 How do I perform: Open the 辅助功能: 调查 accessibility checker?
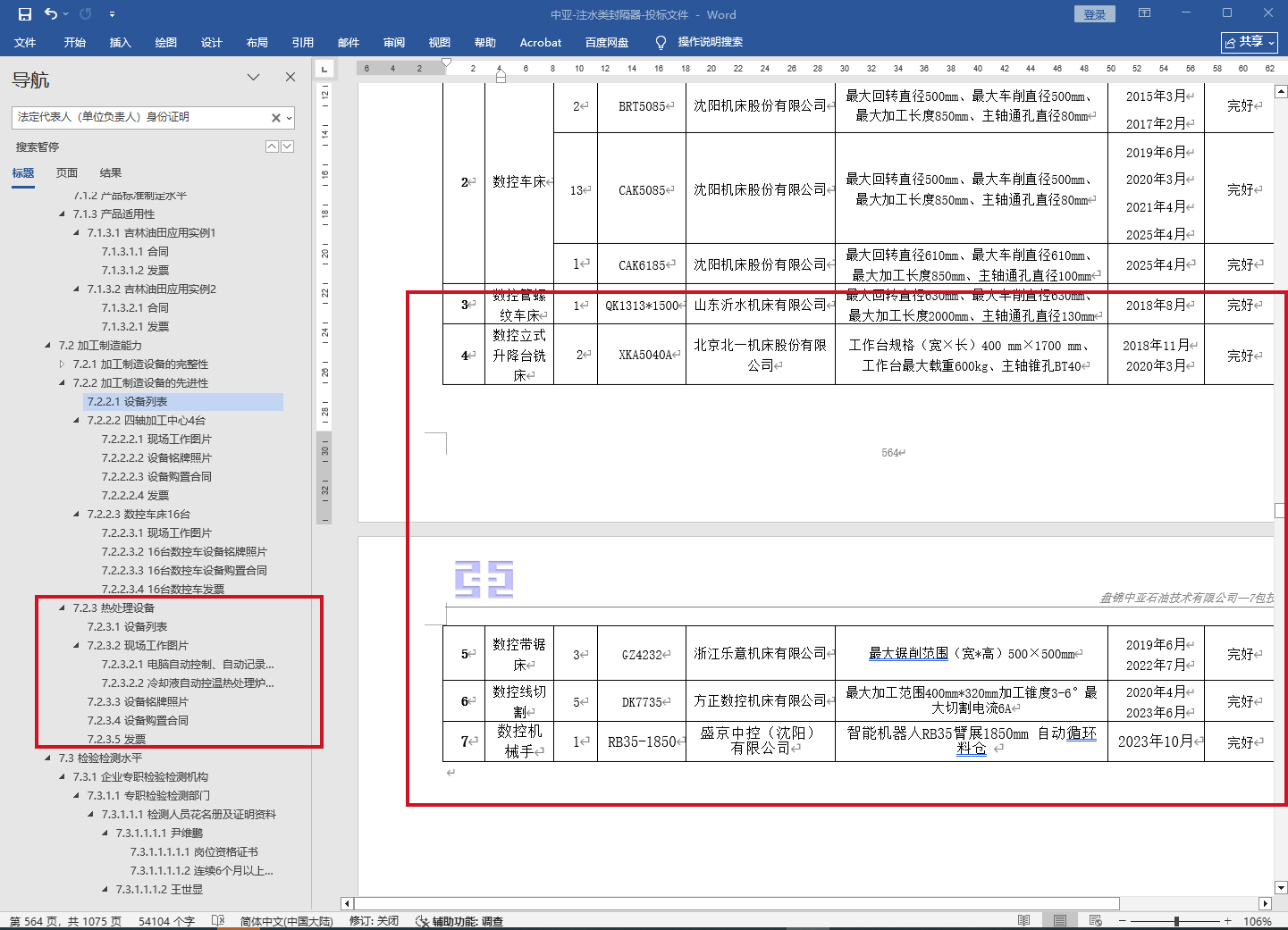[x=459, y=921]
